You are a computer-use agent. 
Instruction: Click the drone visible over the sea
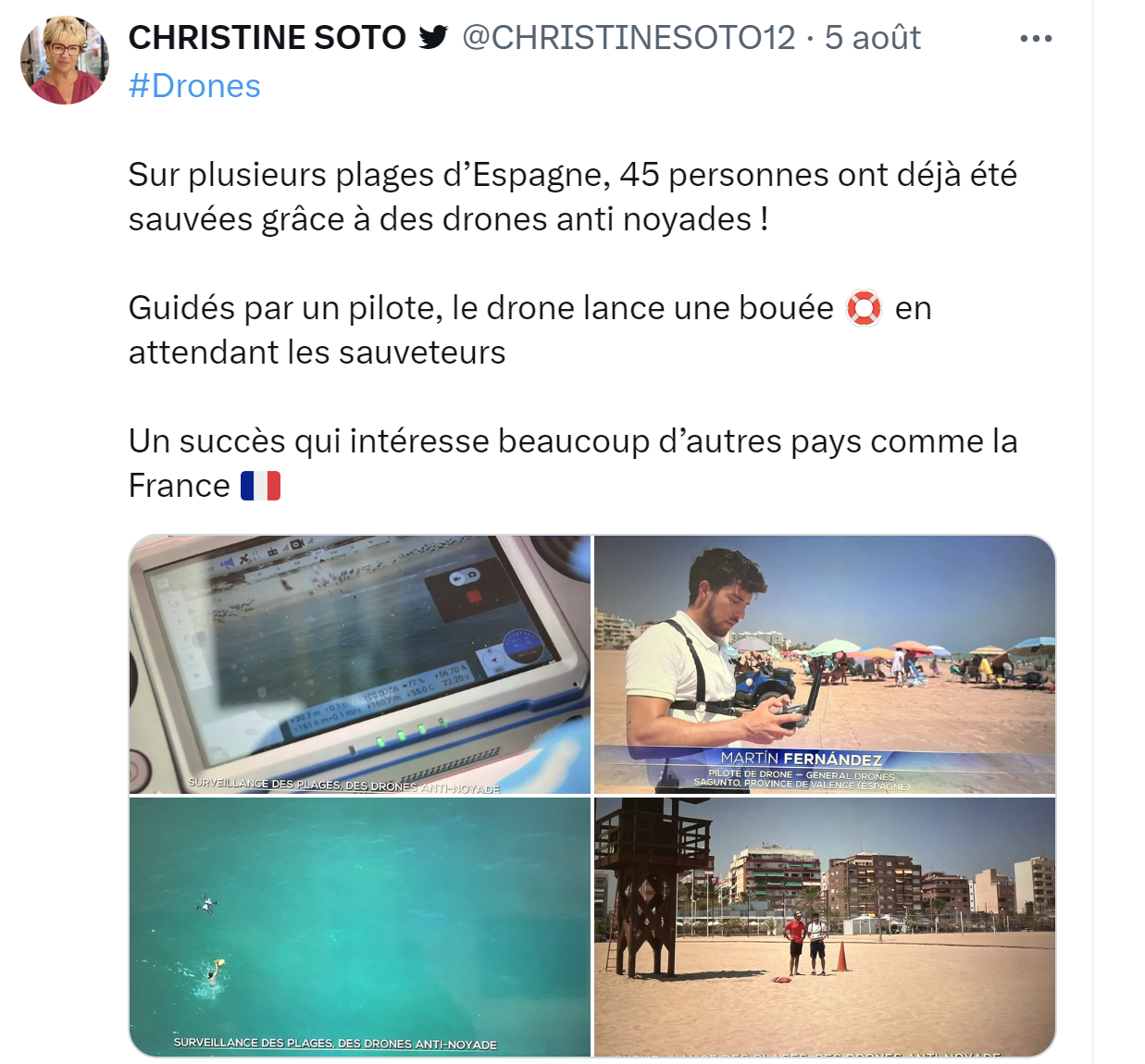pyautogui.click(x=207, y=905)
